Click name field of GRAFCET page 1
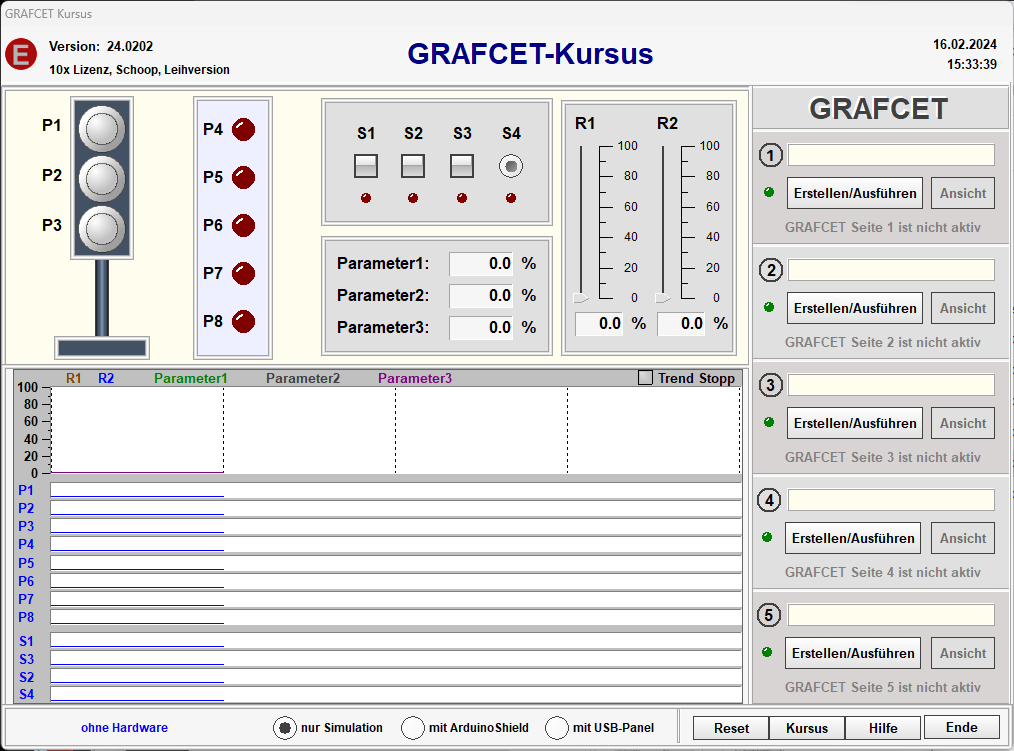This screenshot has height=751, width=1014. click(x=891, y=155)
